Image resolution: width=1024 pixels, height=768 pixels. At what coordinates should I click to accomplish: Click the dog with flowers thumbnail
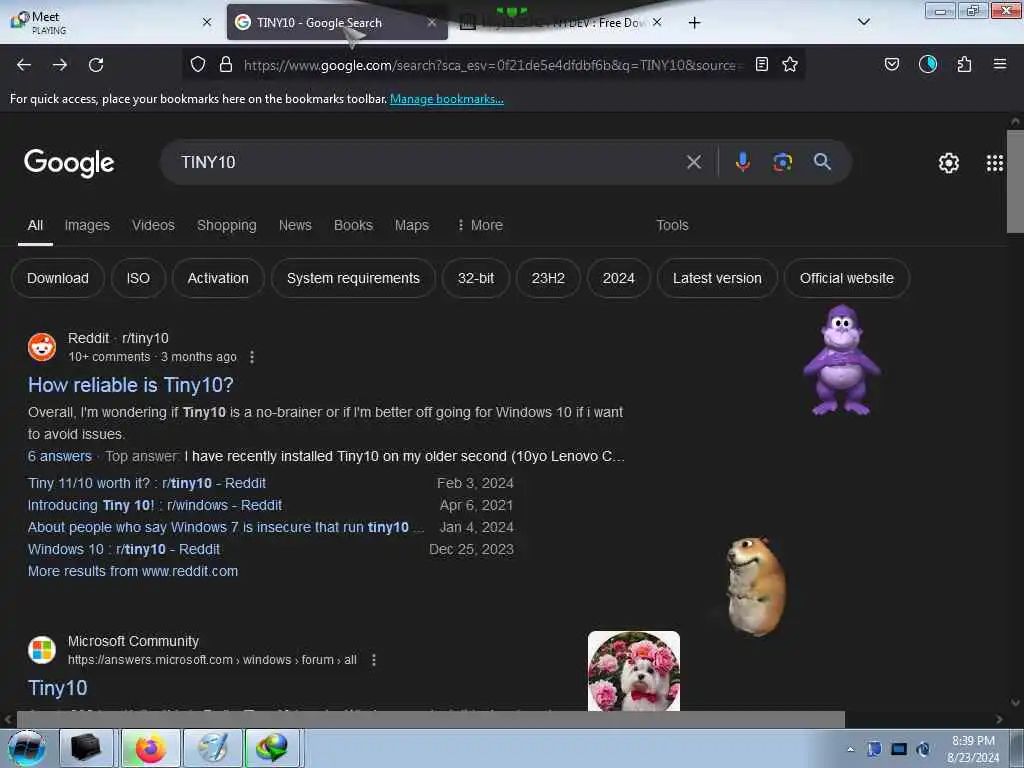(633, 671)
